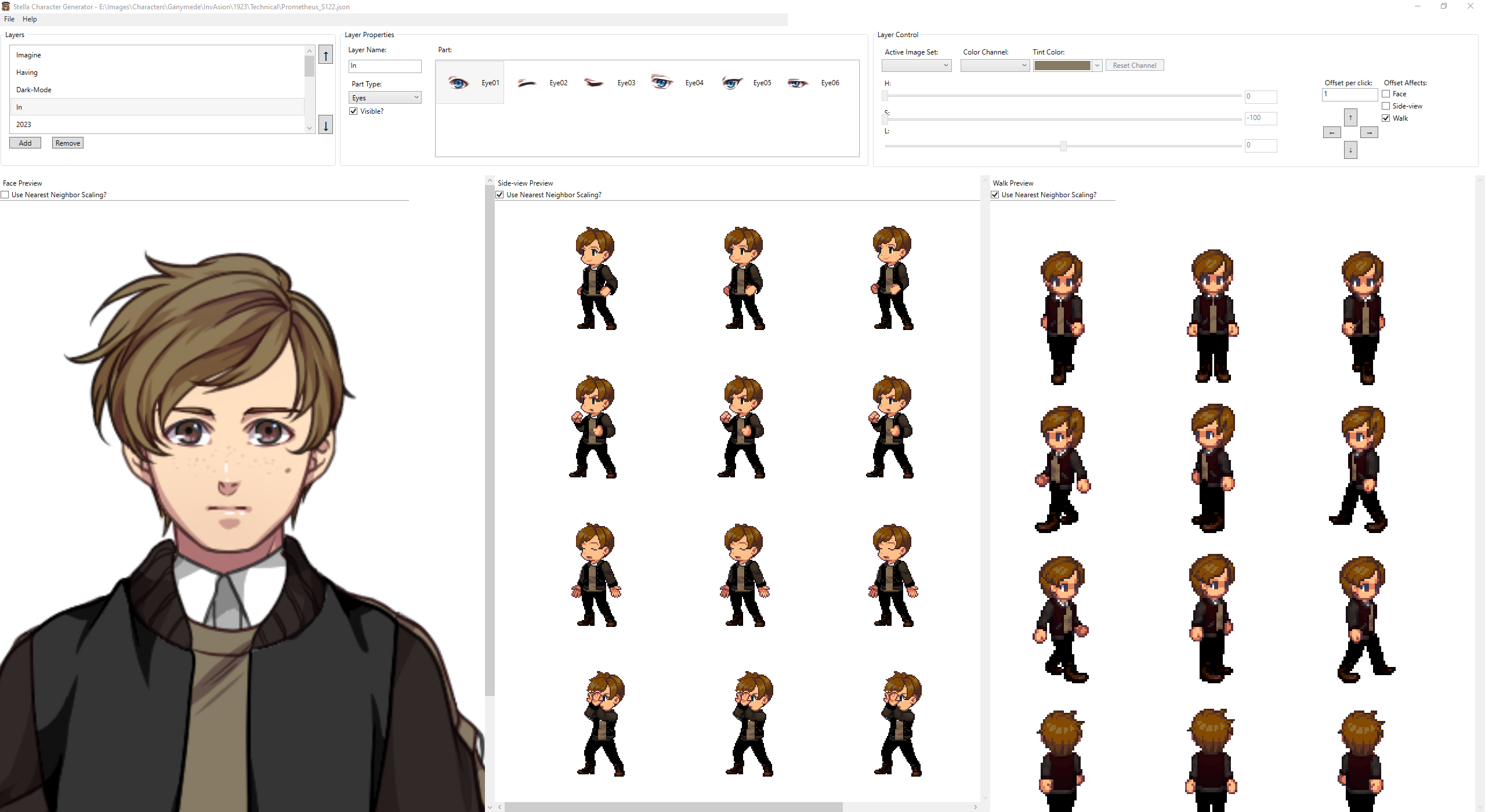1485x812 pixels.
Task: Move selected layer up with arrow button
Action: [325, 55]
